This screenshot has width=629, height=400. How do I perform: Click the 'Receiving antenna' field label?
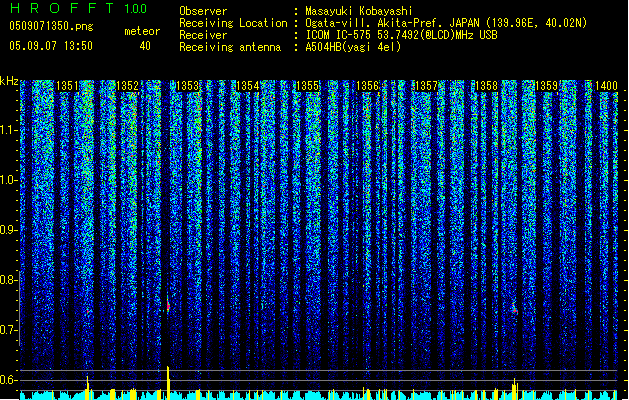230,47
